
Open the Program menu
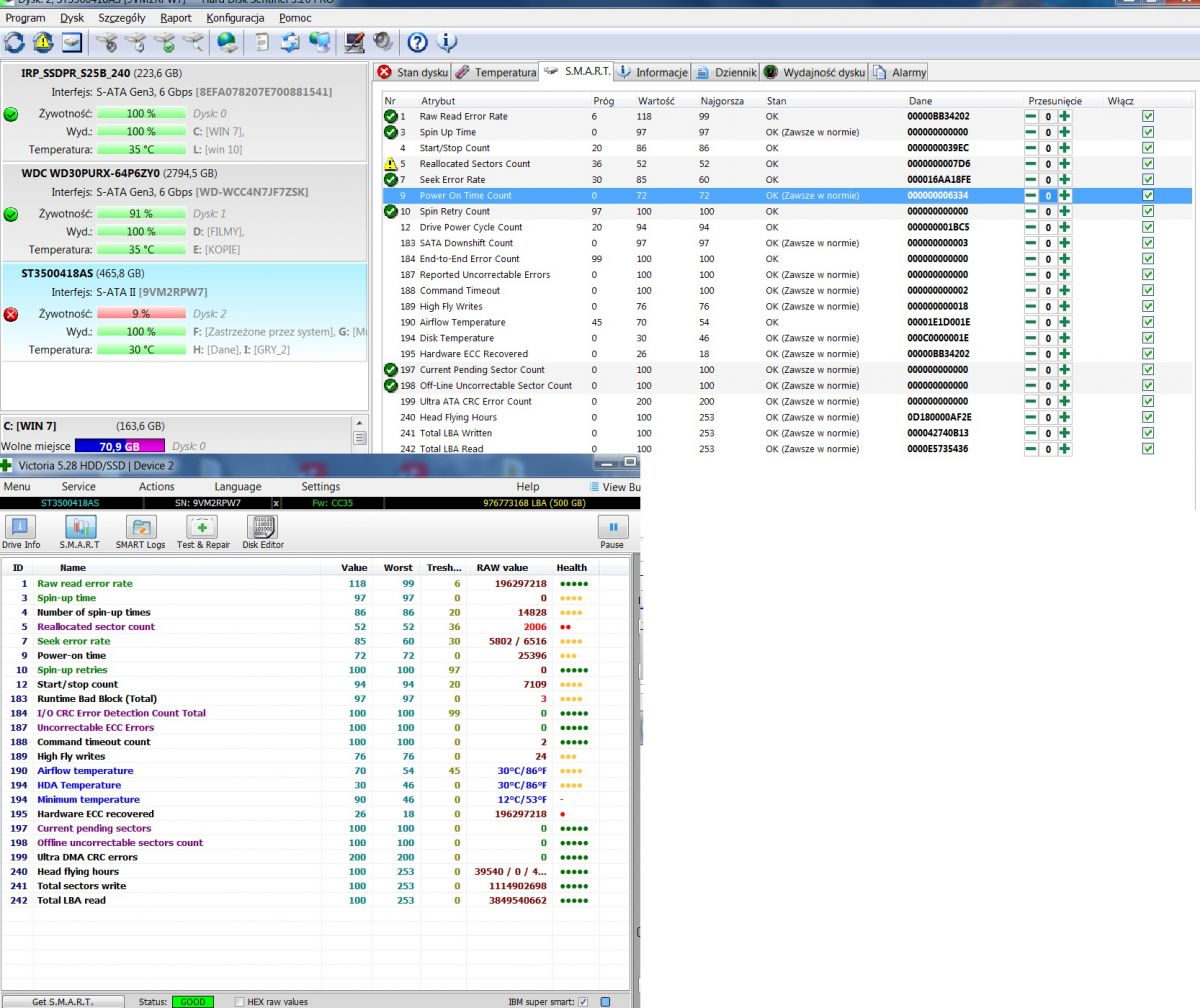click(25, 18)
